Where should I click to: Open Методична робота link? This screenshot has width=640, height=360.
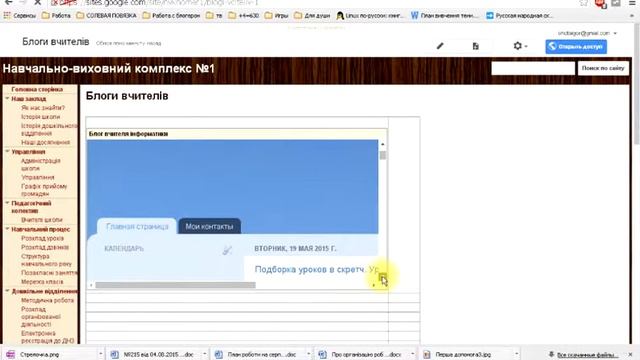(x=47, y=300)
